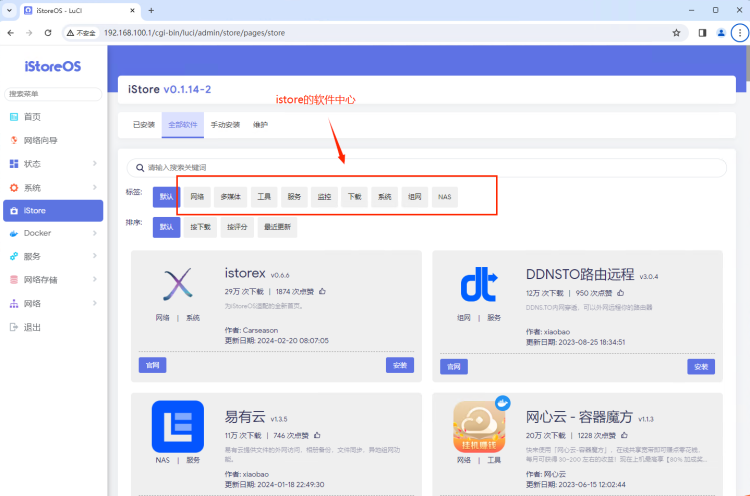Screen dimensions: 750x496
Task: Click the DDNSTO dt app icon
Action: 479,284
